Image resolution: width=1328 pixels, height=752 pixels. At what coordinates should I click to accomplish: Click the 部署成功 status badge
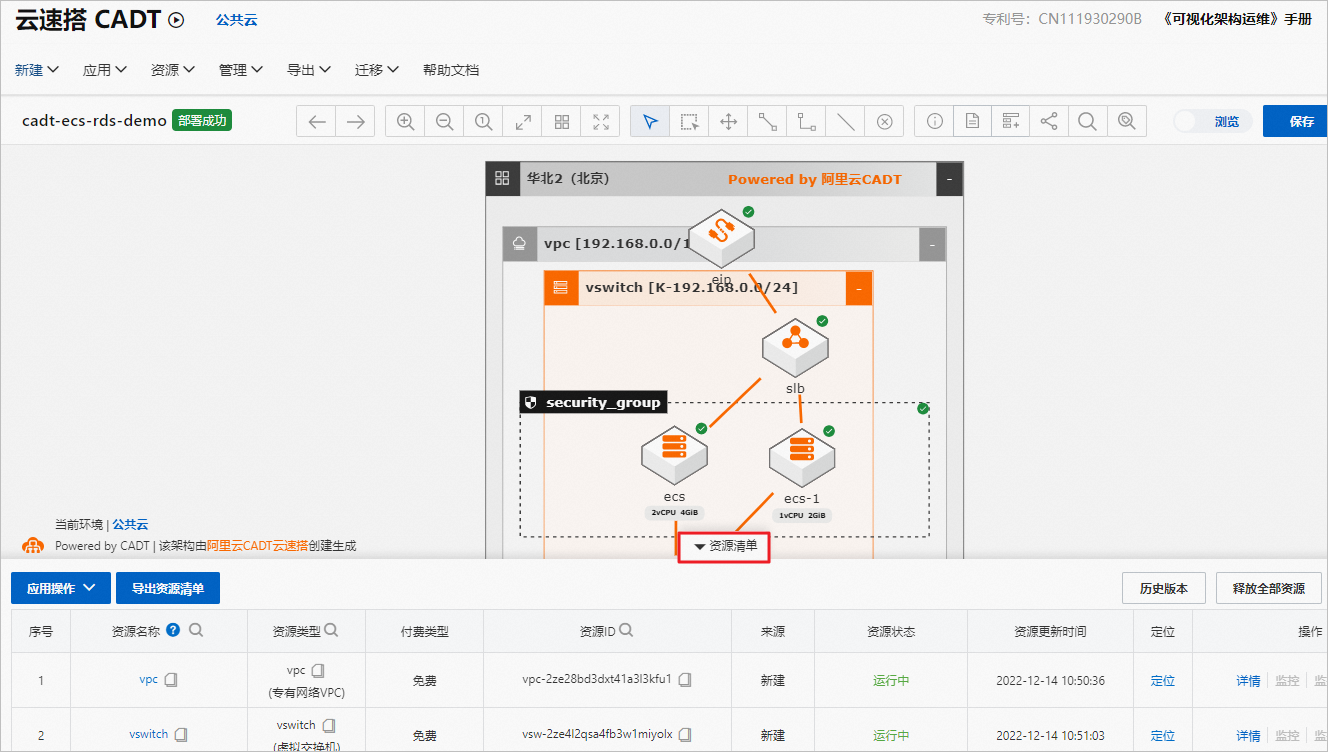[203, 121]
